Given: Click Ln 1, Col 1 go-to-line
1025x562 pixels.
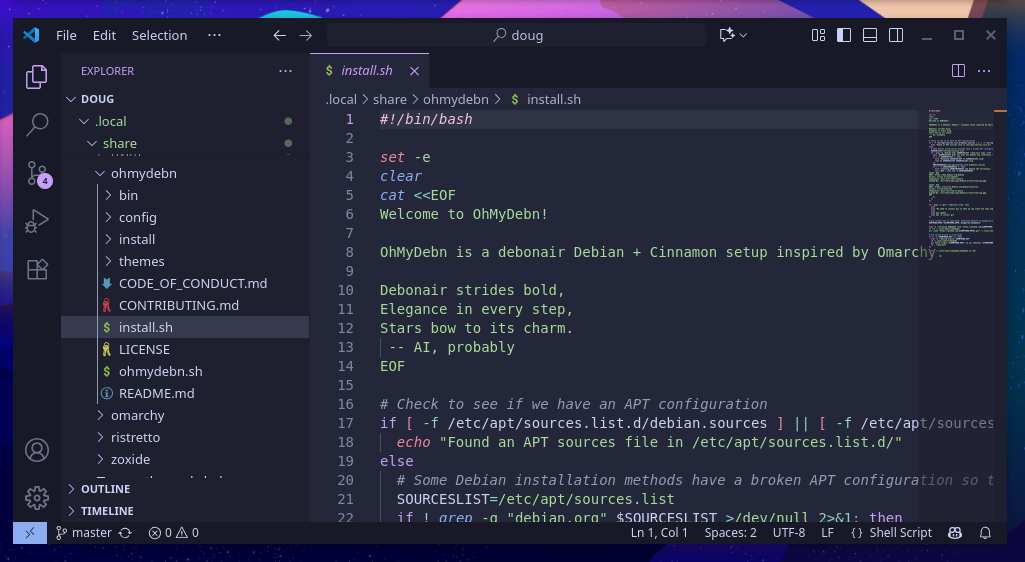Looking at the screenshot, I should pos(659,533).
